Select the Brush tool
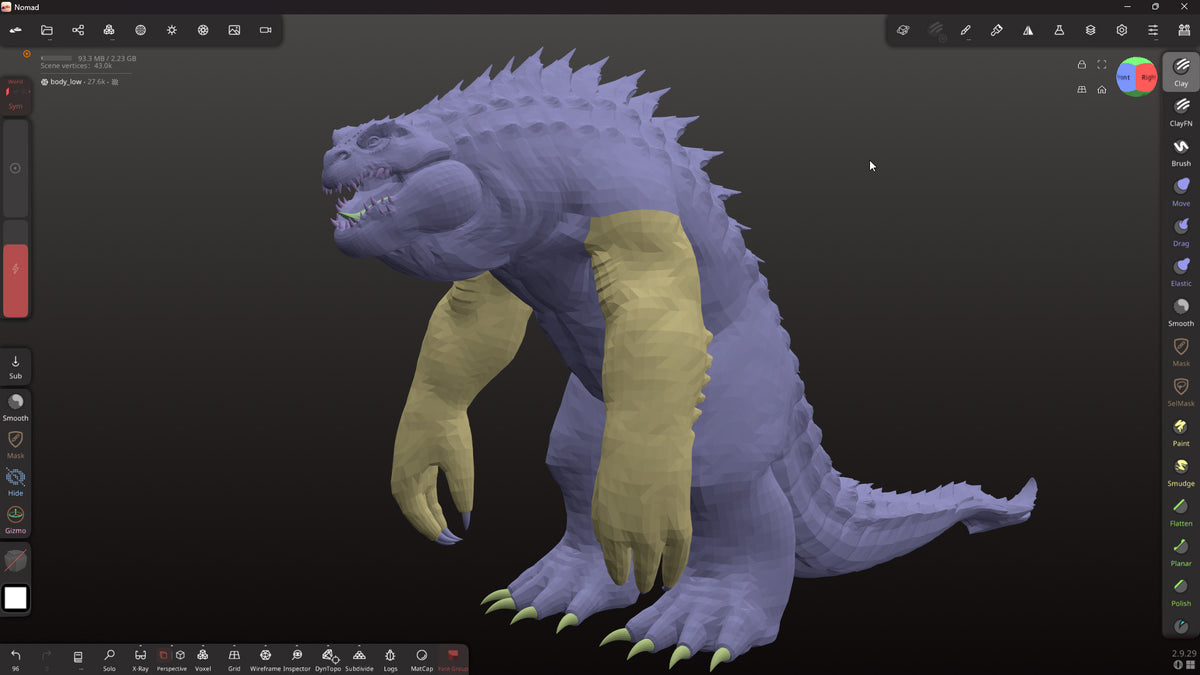1200x675 pixels. click(1181, 152)
